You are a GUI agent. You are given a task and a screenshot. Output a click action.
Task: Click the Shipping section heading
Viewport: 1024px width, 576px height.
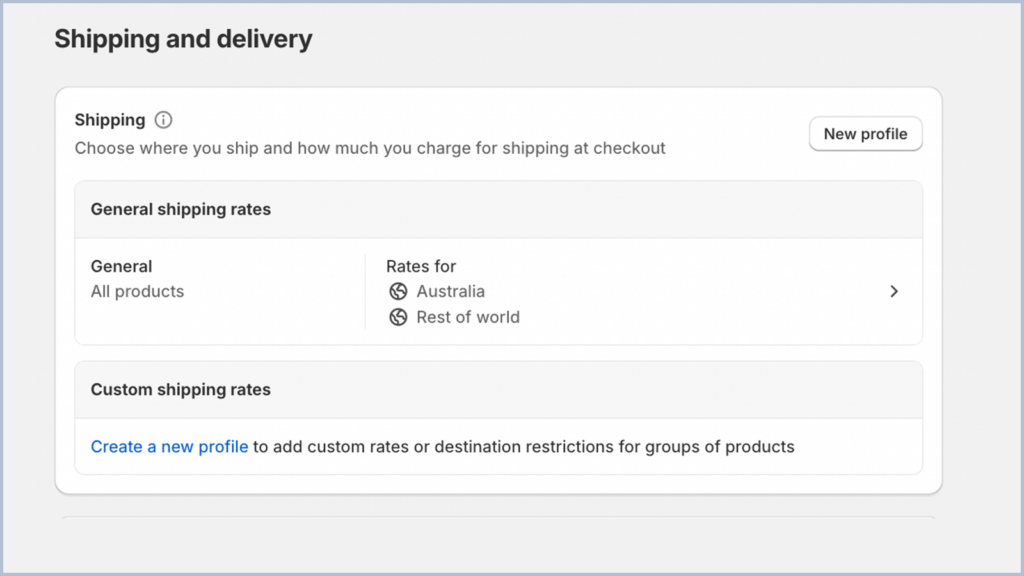[110, 119]
